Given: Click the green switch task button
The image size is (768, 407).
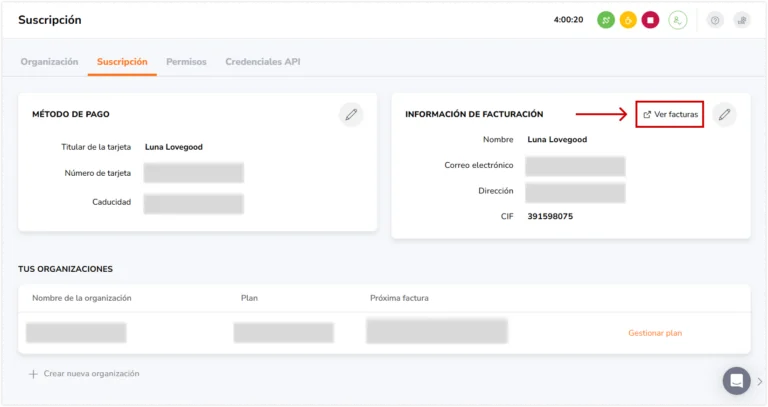Looking at the screenshot, I should click(606, 20).
